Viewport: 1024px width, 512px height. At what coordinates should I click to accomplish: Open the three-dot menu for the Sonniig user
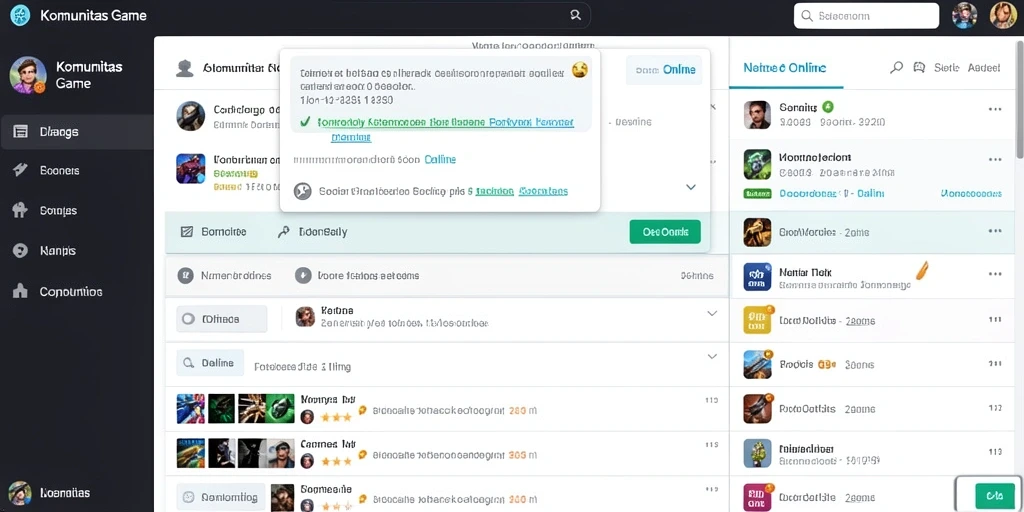(x=995, y=109)
